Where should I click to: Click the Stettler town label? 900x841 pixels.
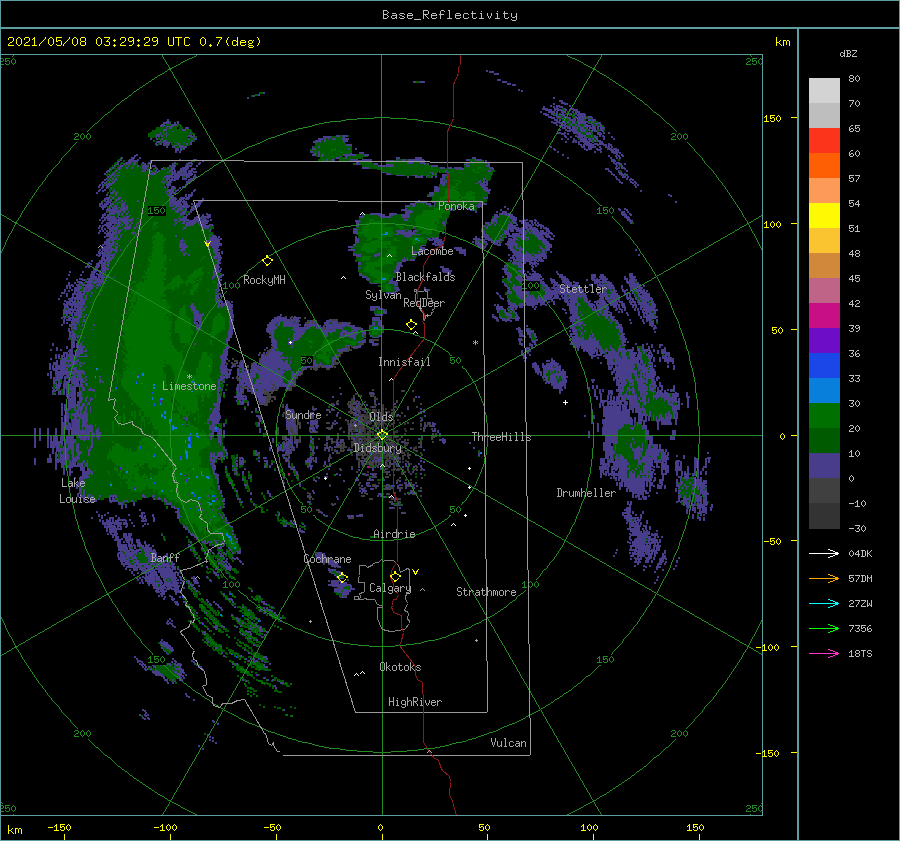point(583,289)
